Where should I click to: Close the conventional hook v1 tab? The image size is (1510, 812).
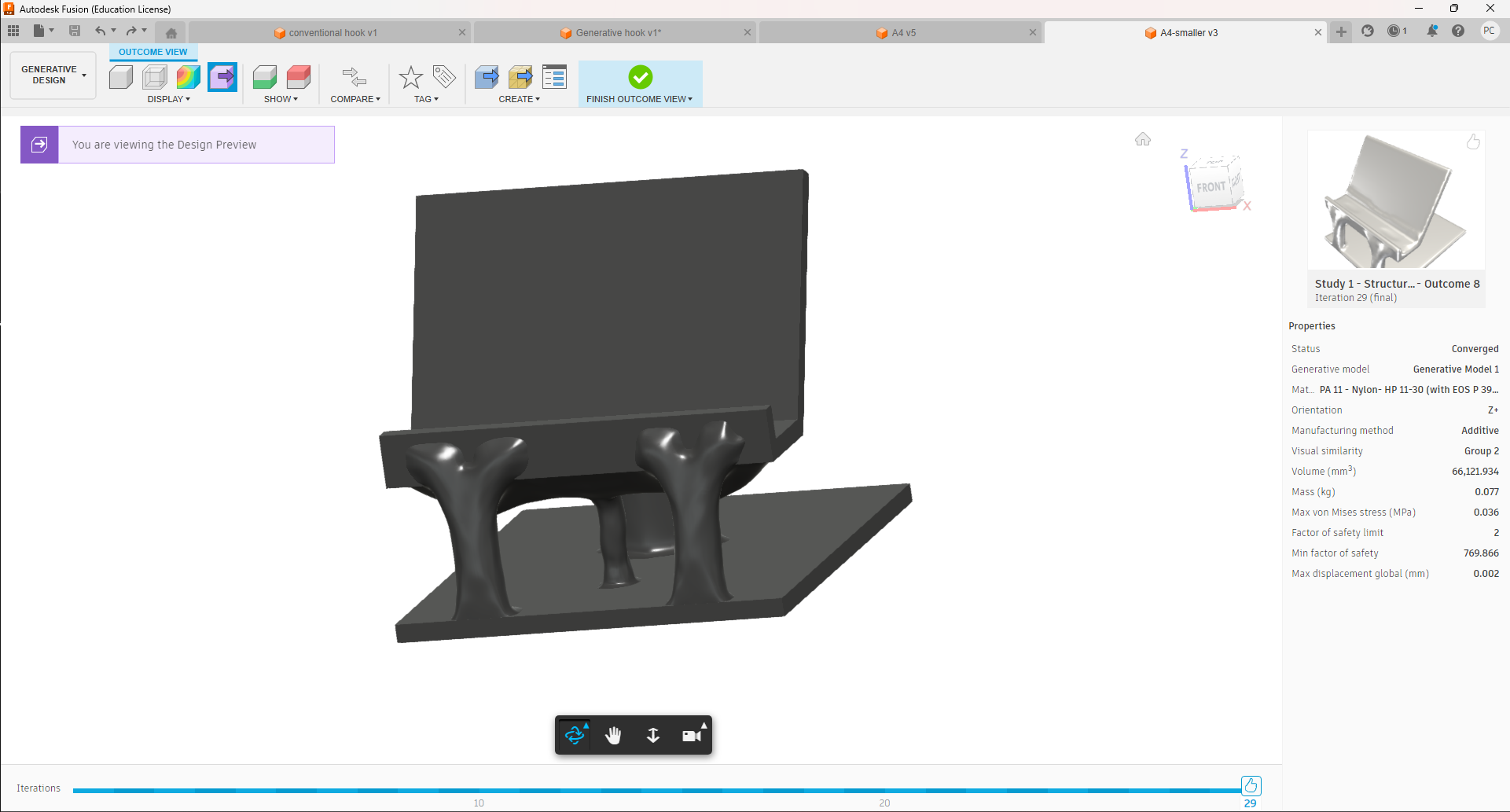point(462,32)
